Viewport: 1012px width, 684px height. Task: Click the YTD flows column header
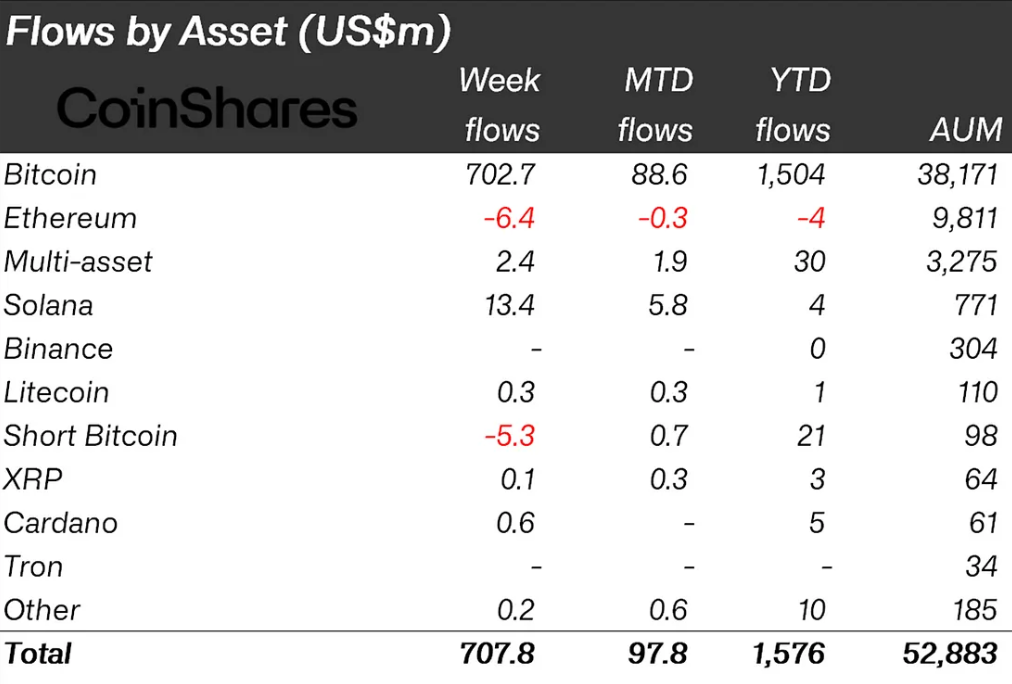click(793, 105)
